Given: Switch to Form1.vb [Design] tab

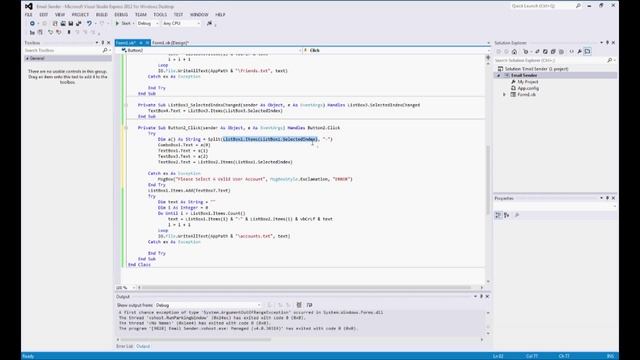Looking at the screenshot, I should click(170, 43).
